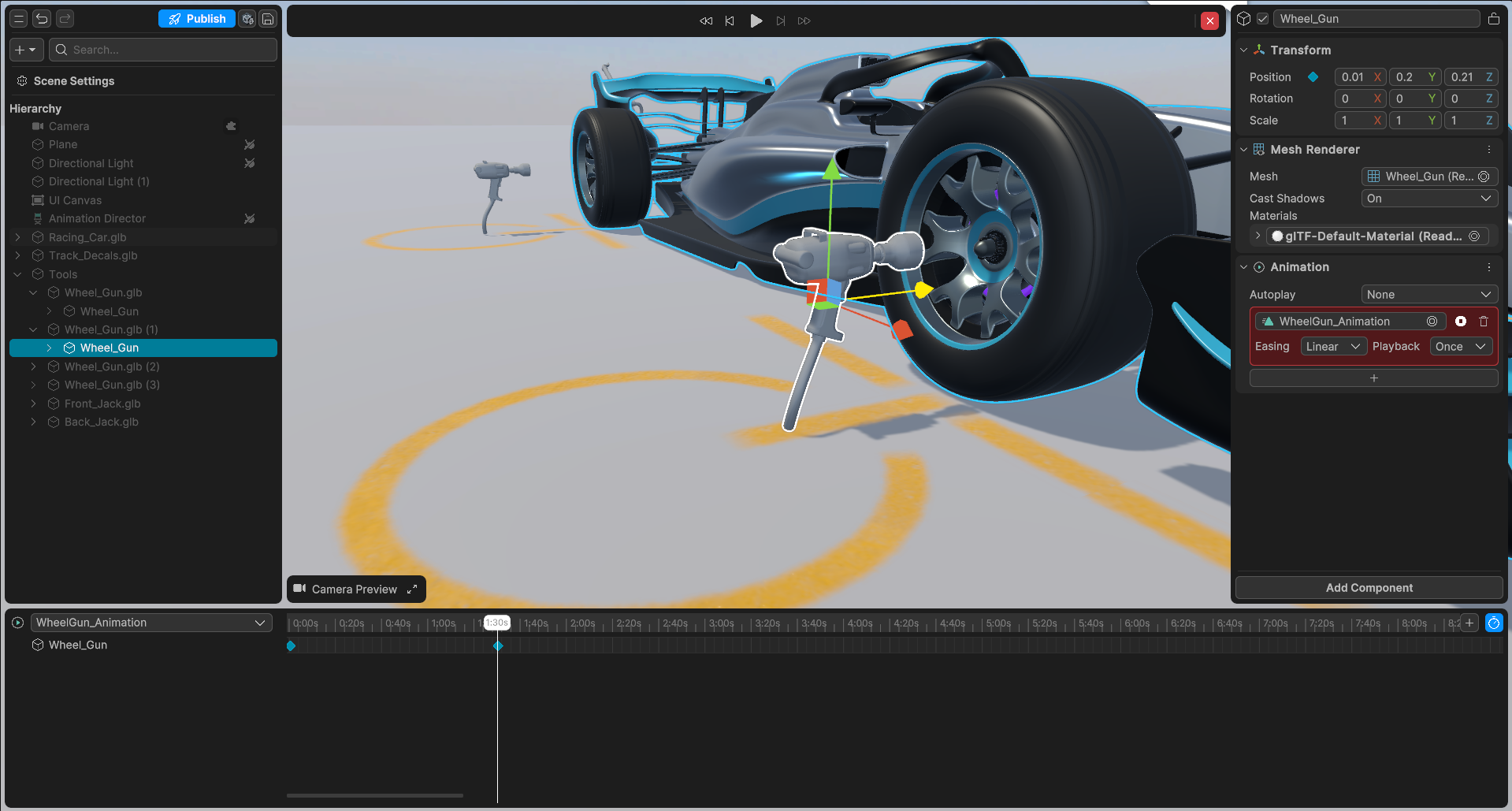
Task: Click Camera Preview button
Action: pyautogui.click(x=356, y=590)
